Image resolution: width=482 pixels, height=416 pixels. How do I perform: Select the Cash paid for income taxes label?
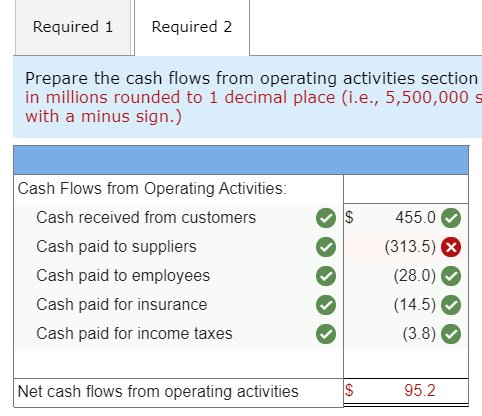coord(134,334)
